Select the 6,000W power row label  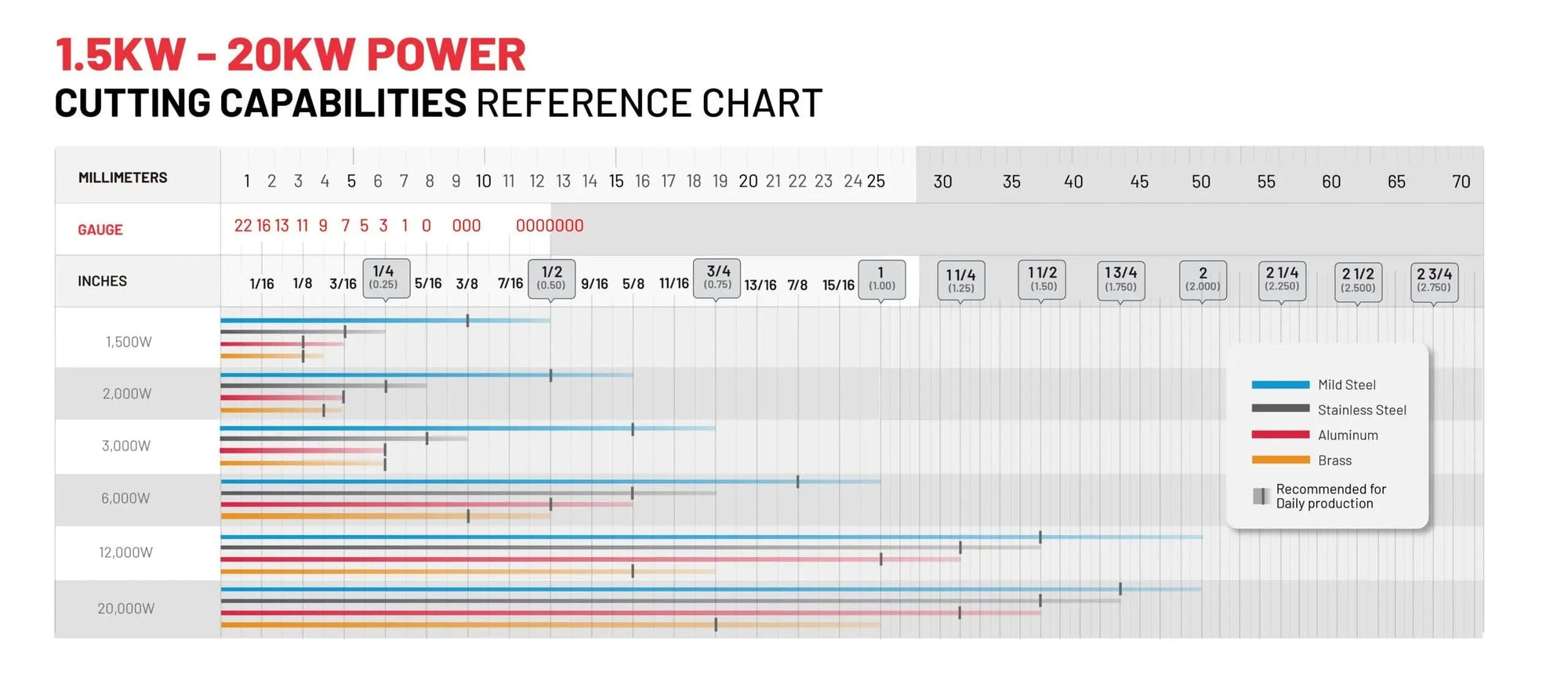[125, 498]
